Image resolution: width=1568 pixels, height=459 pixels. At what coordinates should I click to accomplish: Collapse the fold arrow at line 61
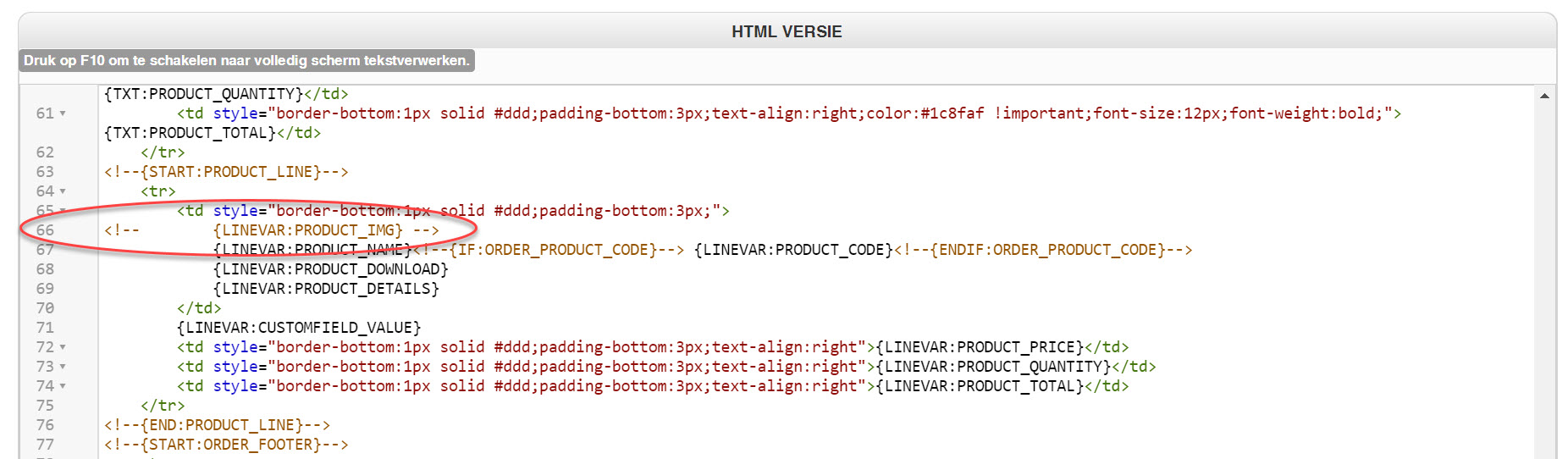pyautogui.click(x=63, y=113)
